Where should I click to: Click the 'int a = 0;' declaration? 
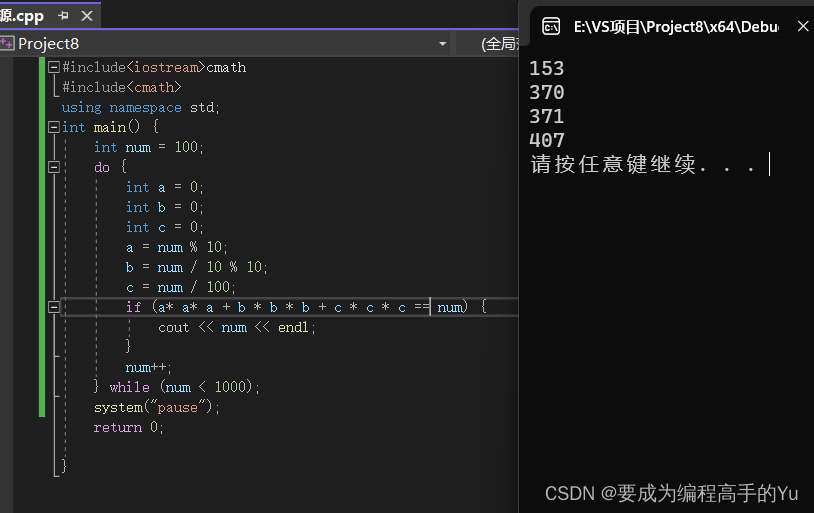165,187
